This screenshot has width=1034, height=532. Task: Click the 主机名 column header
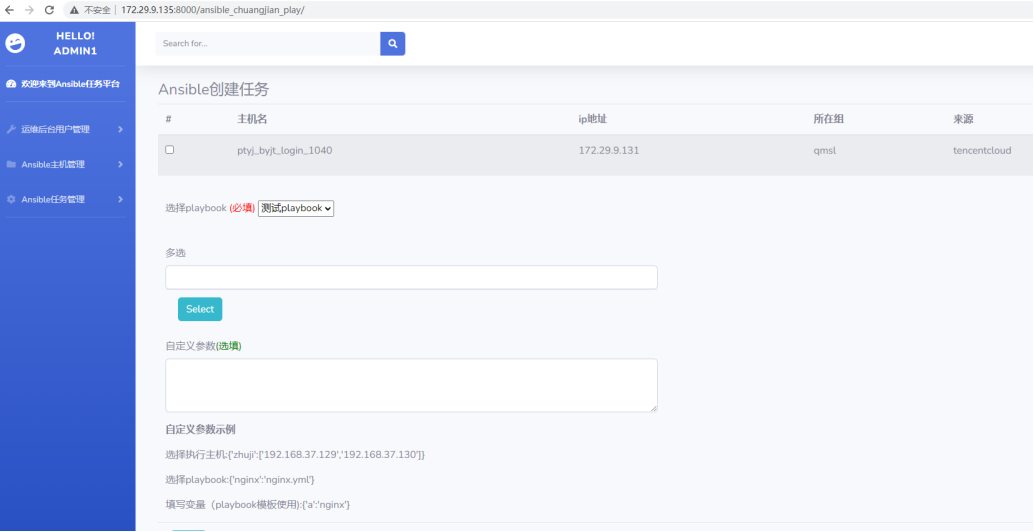252,119
